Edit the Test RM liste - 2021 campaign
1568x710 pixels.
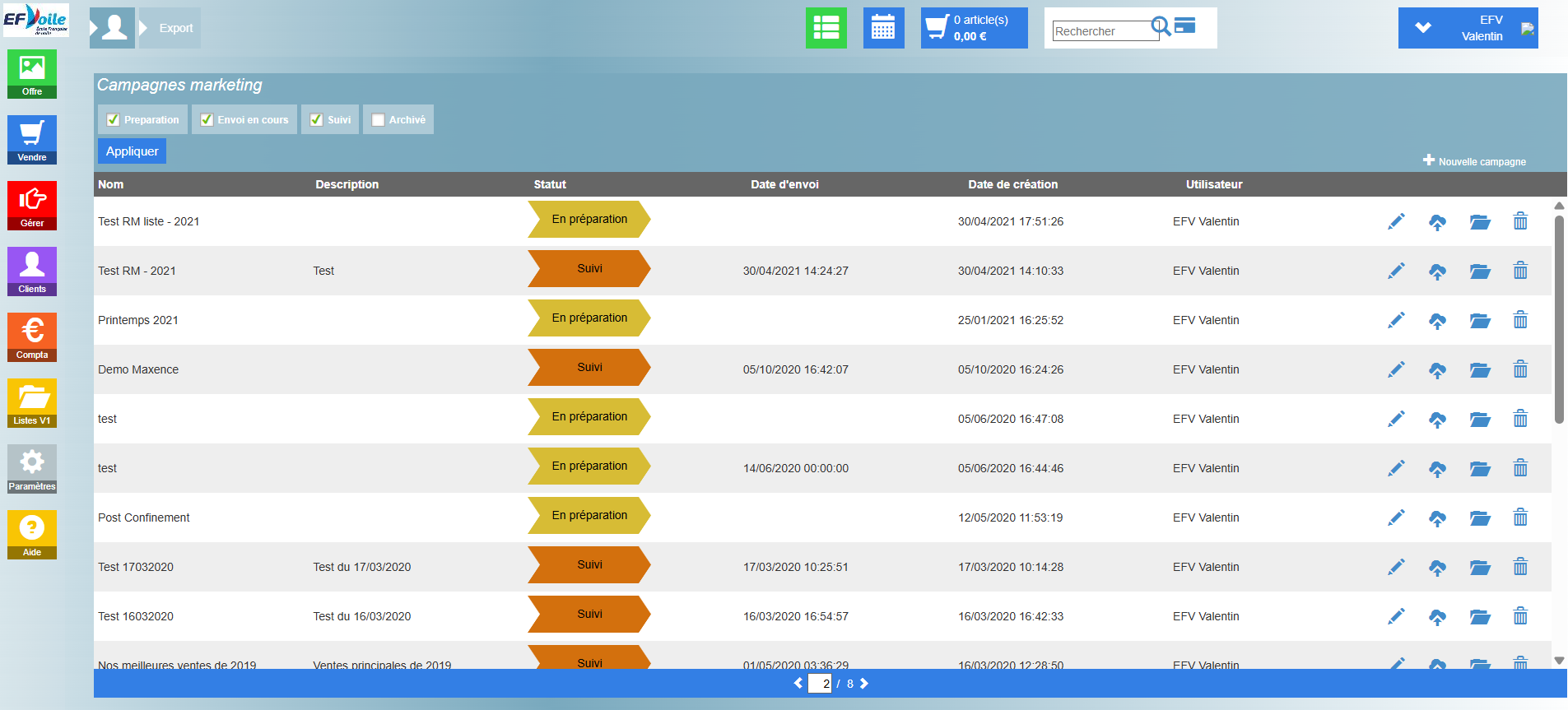click(x=1396, y=221)
